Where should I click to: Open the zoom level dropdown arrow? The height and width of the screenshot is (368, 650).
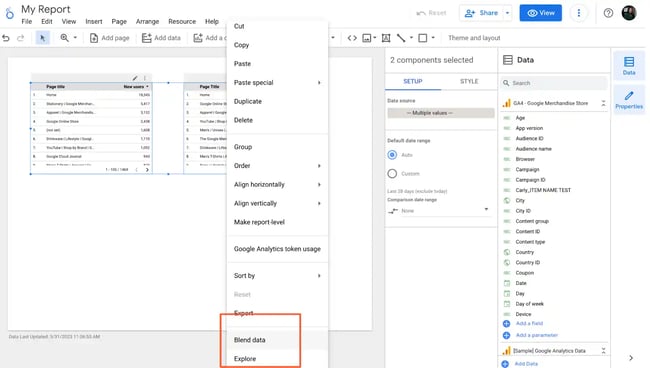point(75,38)
